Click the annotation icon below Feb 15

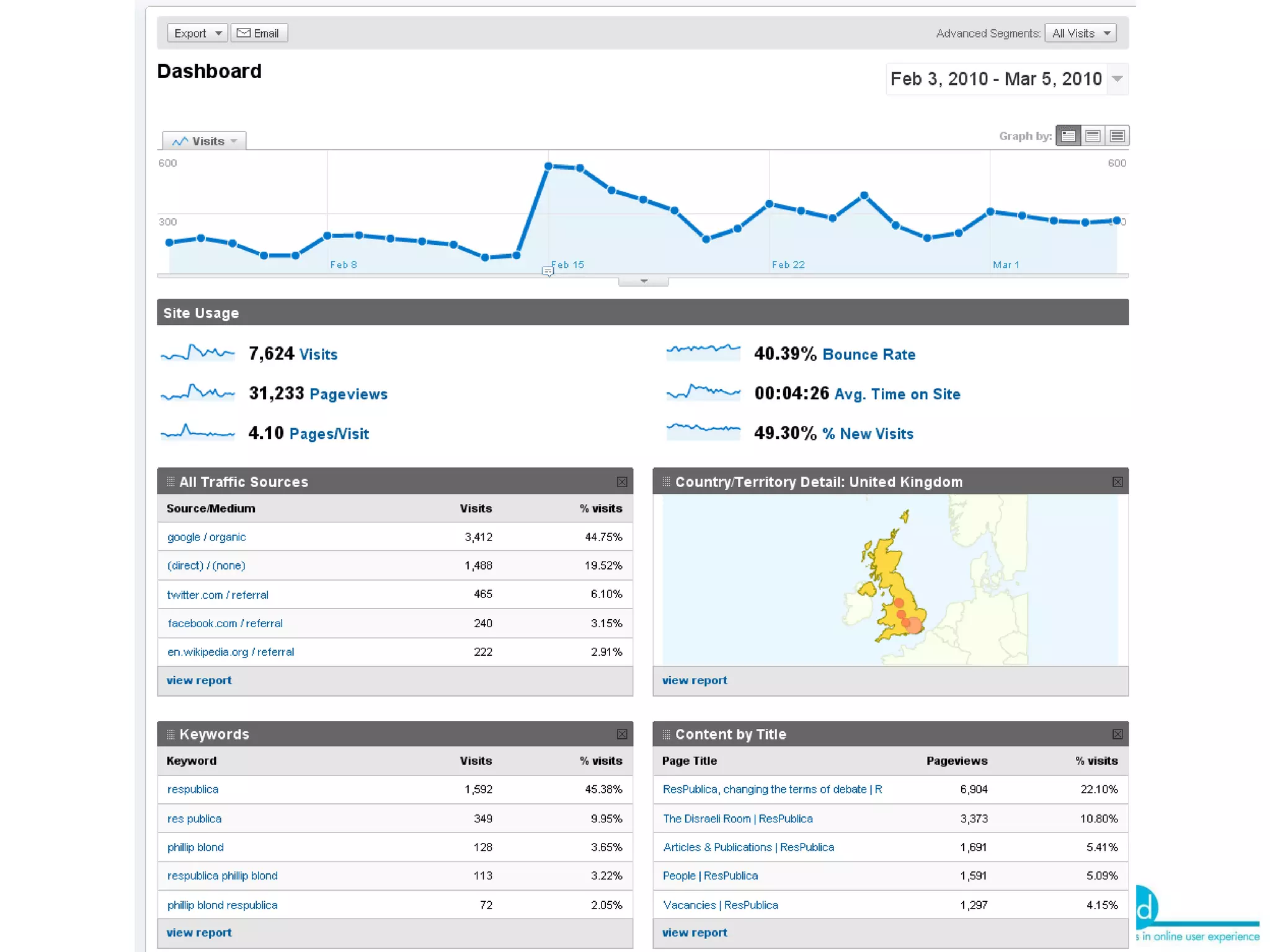[x=548, y=271]
